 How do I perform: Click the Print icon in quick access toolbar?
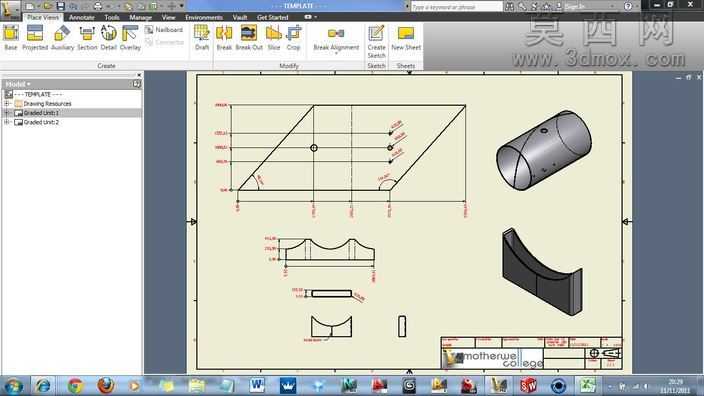[97, 6]
